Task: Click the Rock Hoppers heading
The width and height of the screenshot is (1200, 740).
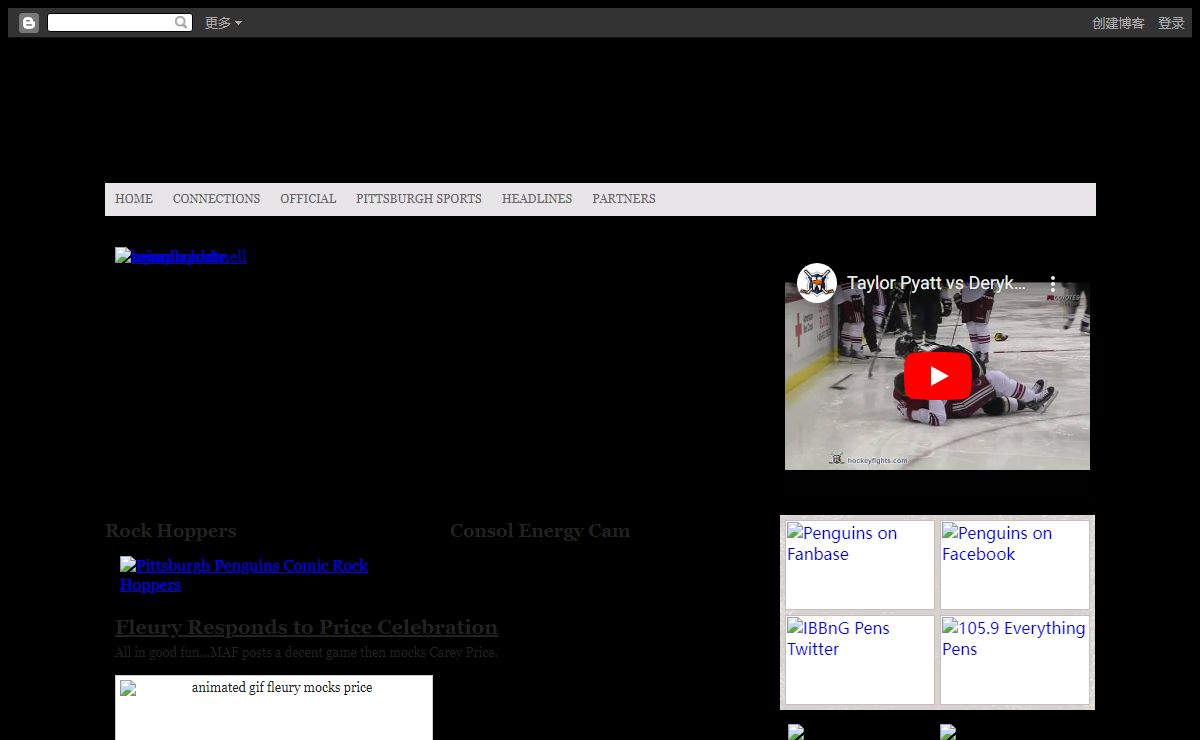Action: click(171, 531)
